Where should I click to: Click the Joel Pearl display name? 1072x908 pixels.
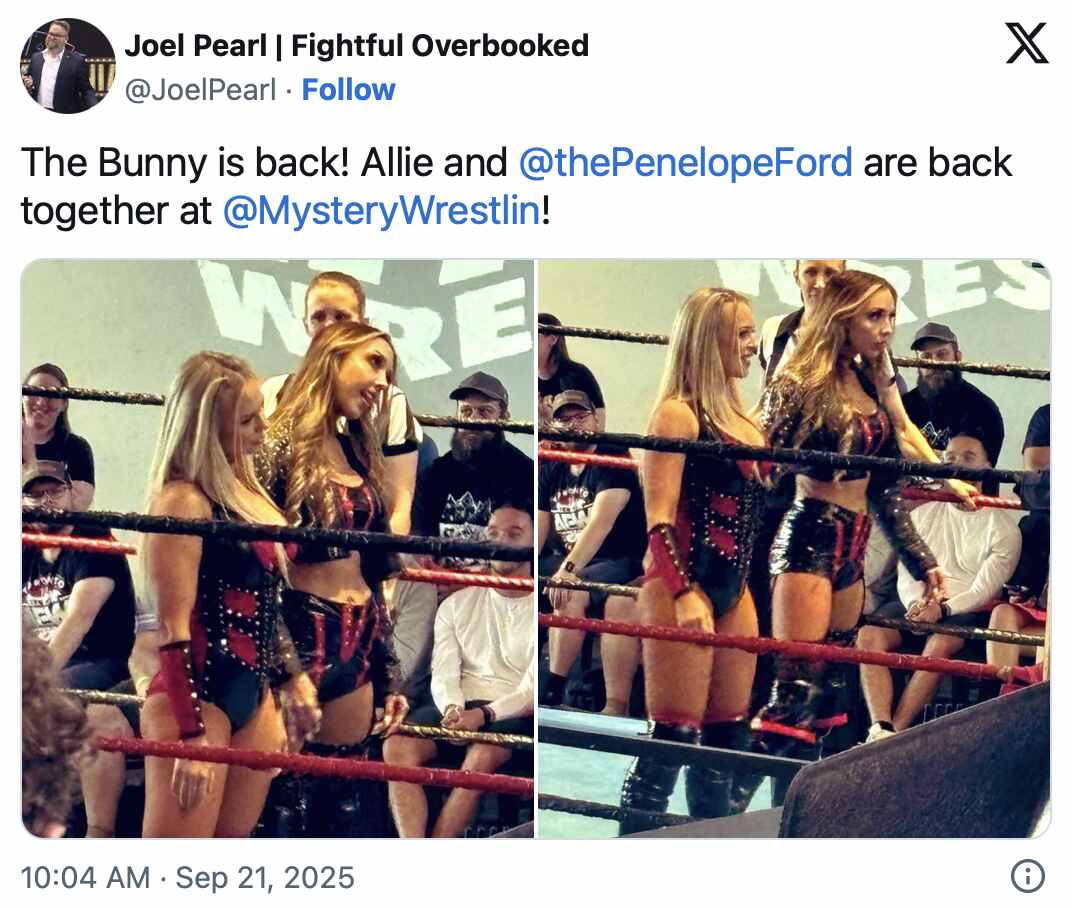coord(196,46)
